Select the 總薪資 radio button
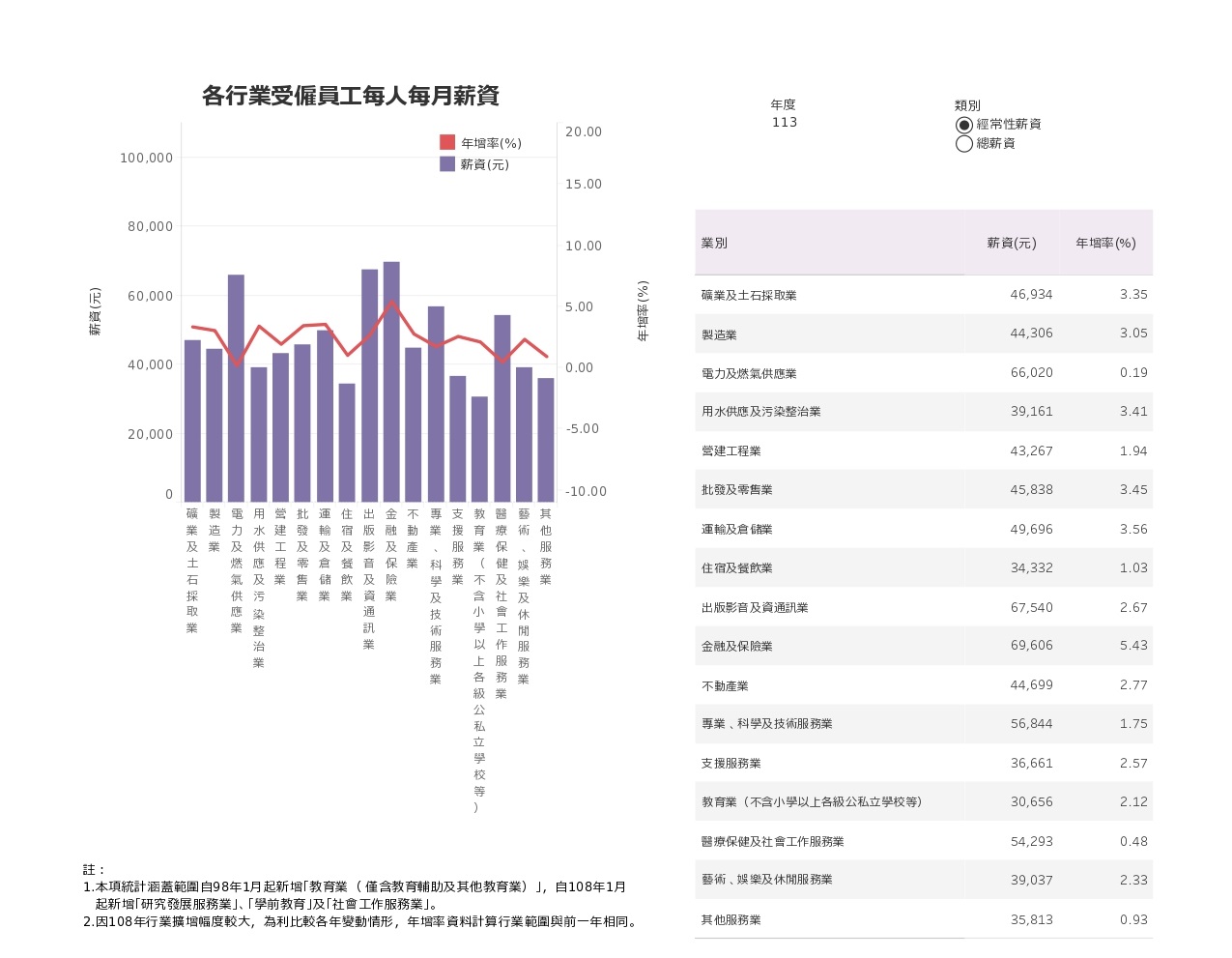 [x=964, y=144]
